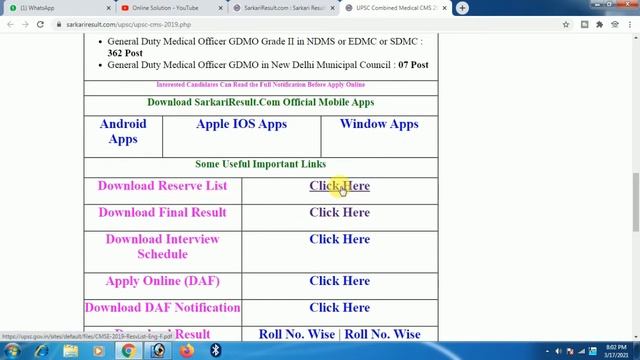The height and width of the screenshot is (360, 640).
Task: Open the network signal tray icon
Action: click(x=582, y=351)
